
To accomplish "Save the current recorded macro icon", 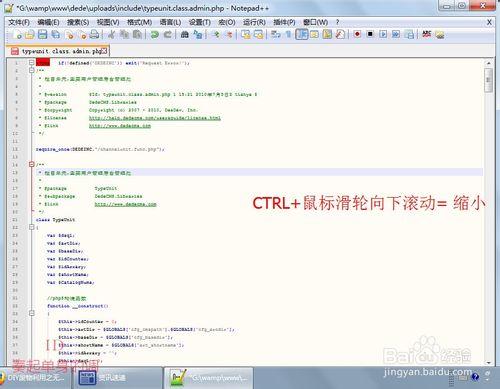I will (409, 34).
